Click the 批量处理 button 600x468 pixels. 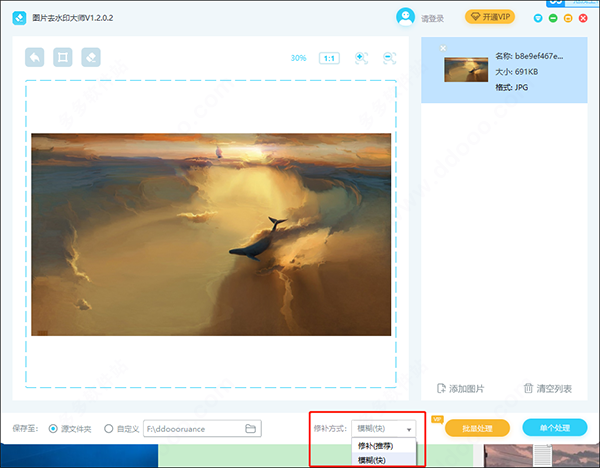477,428
